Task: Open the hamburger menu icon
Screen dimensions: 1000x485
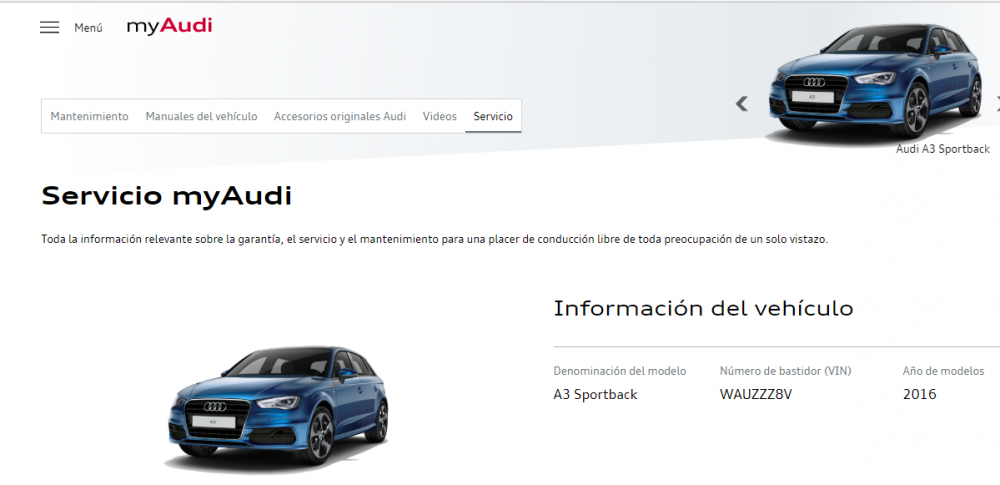Action: coord(49,27)
